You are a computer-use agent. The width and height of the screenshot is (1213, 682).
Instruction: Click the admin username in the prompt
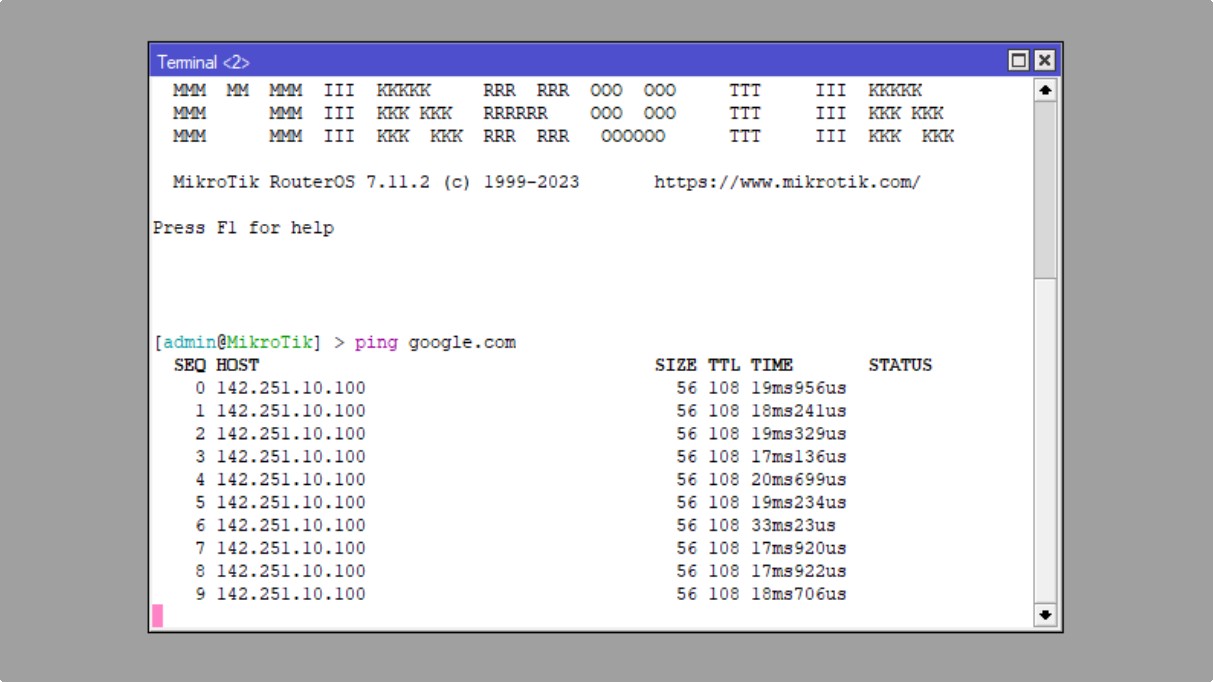tap(188, 342)
